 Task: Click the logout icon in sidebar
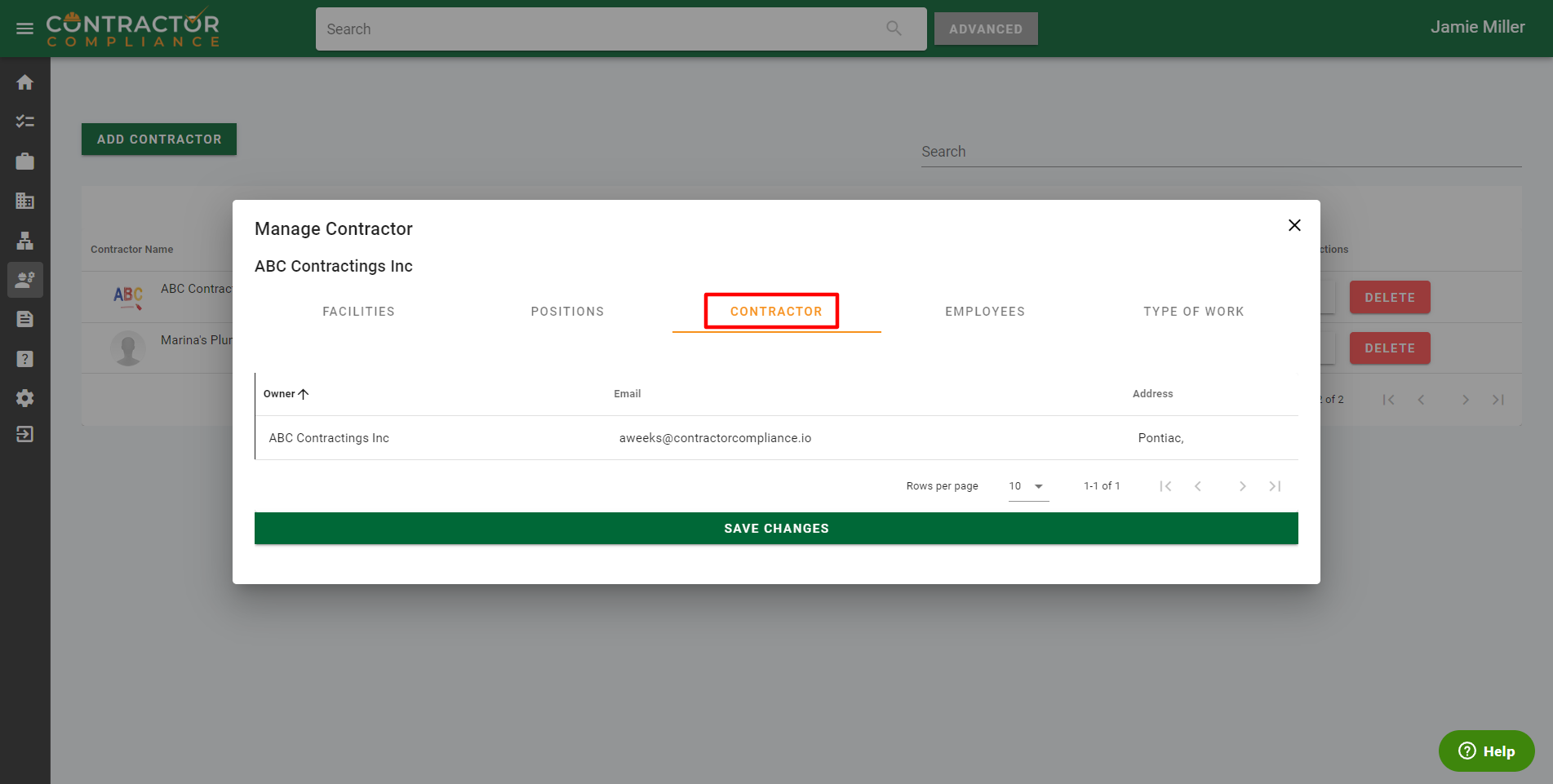pos(24,434)
